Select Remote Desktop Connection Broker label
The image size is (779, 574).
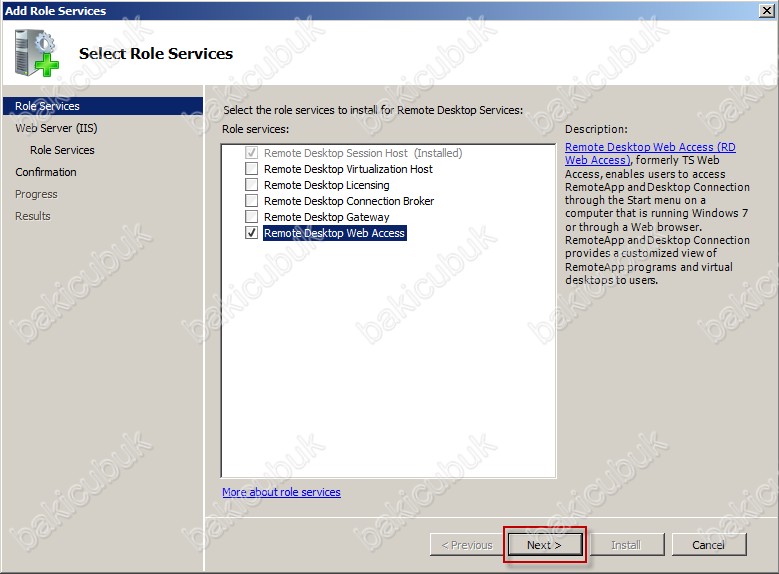pos(349,201)
